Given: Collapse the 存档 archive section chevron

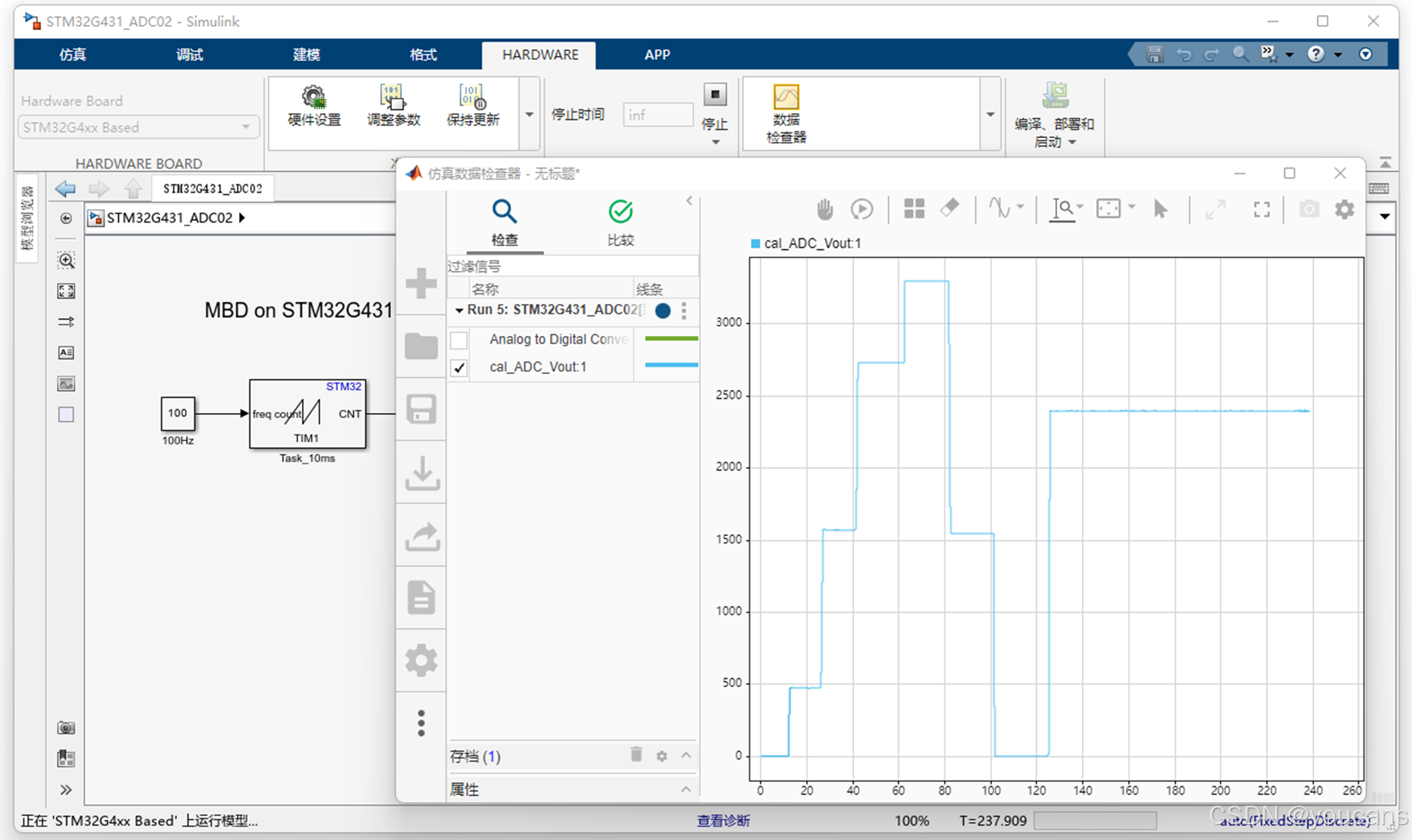Looking at the screenshot, I should click(686, 756).
